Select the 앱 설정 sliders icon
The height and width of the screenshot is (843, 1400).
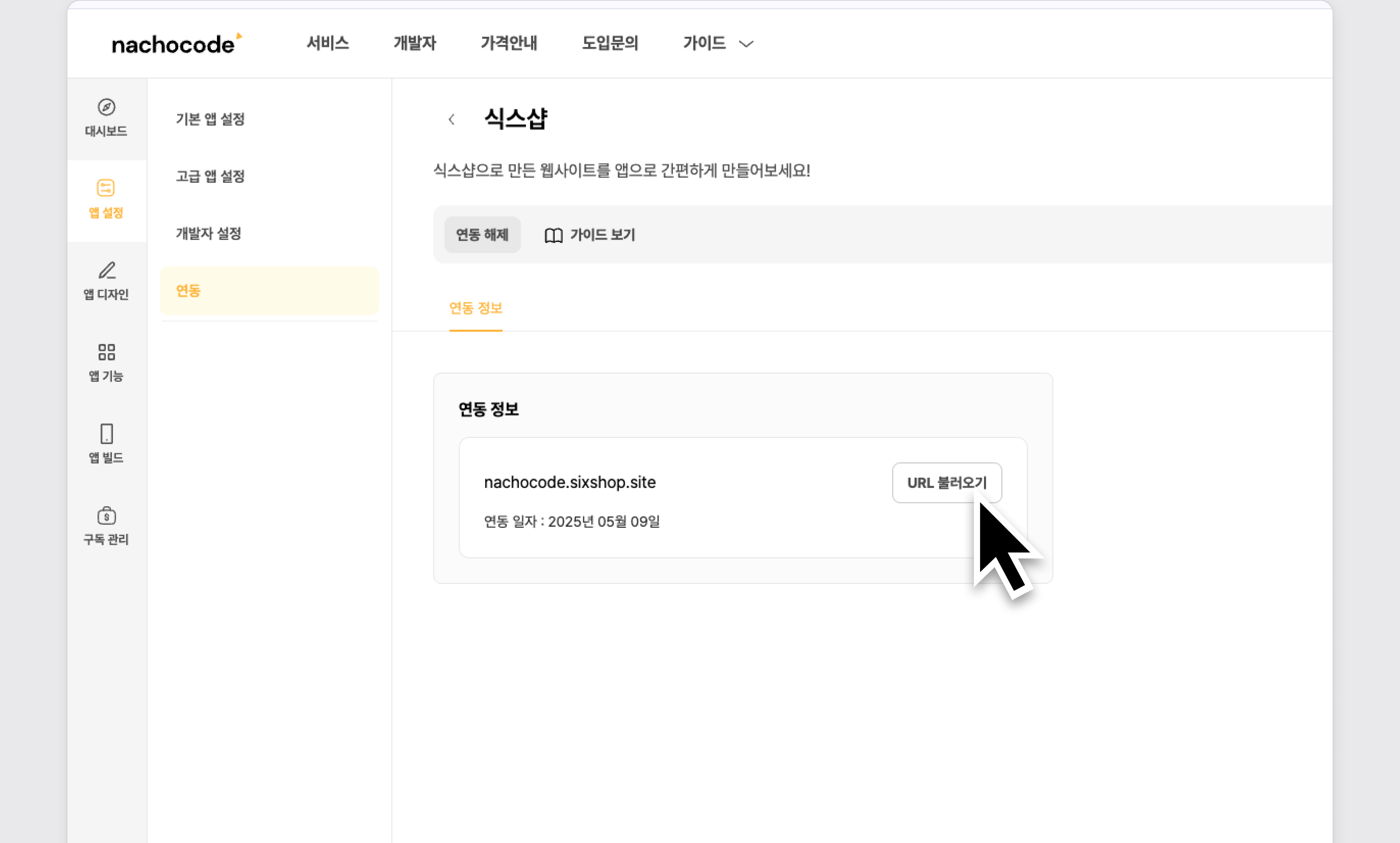(x=106, y=188)
